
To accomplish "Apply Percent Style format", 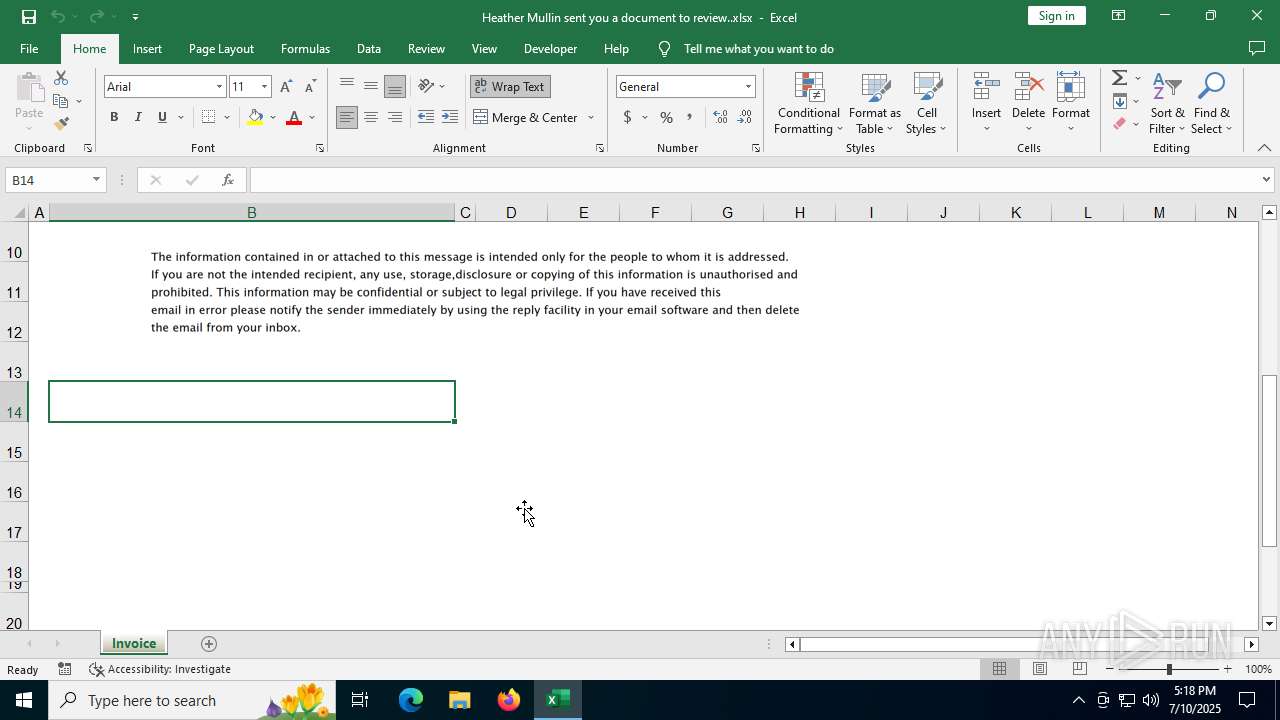I will tap(666, 118).
